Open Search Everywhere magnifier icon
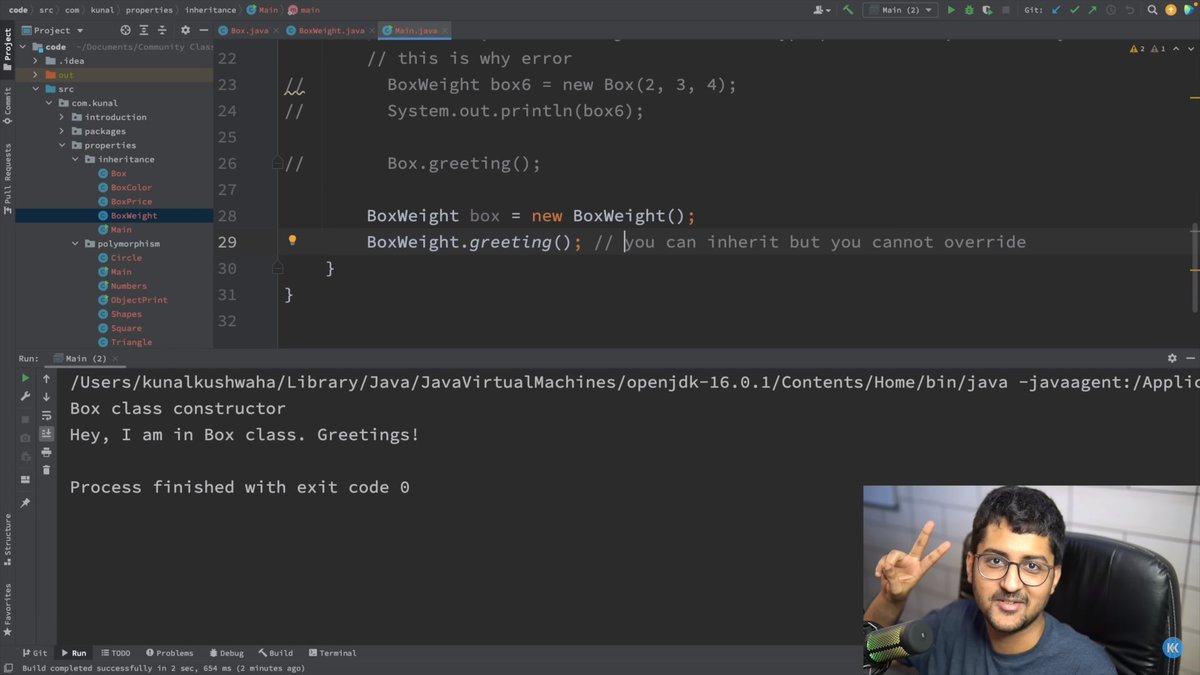1200x675 pixels. (1152, 10)
